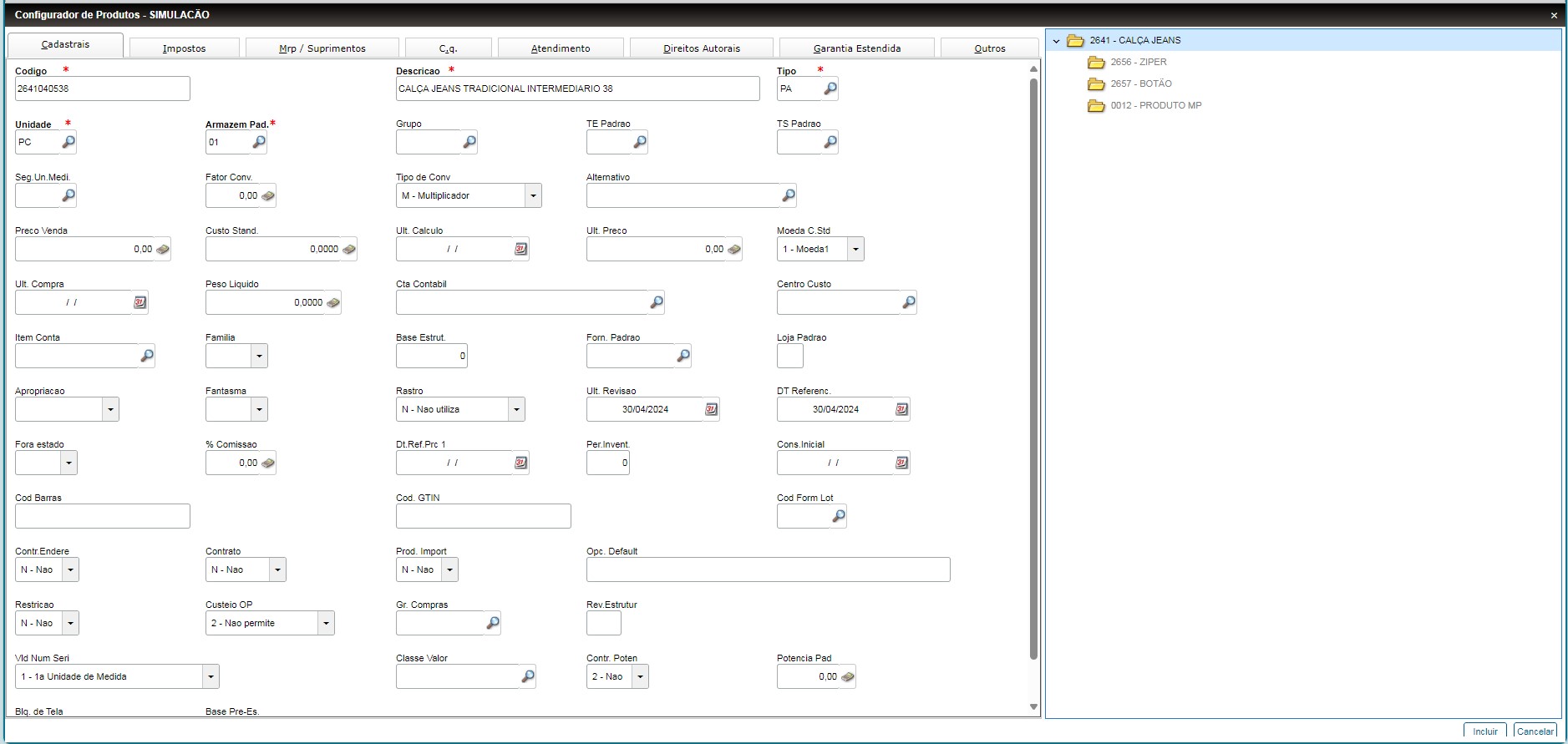Image resolution: width=1568 pixels, height=744 pixels.
Task: Switch to the Direitos Autorais tab
Action: 702,48
